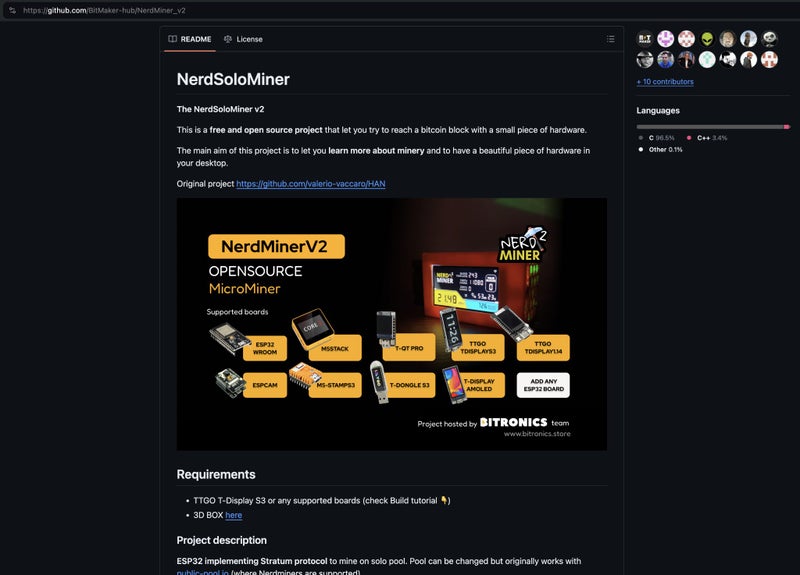Open the first BitMaker contributor avatar
The height and width of the screenshot is (575, 800).
tap(645, 39)
